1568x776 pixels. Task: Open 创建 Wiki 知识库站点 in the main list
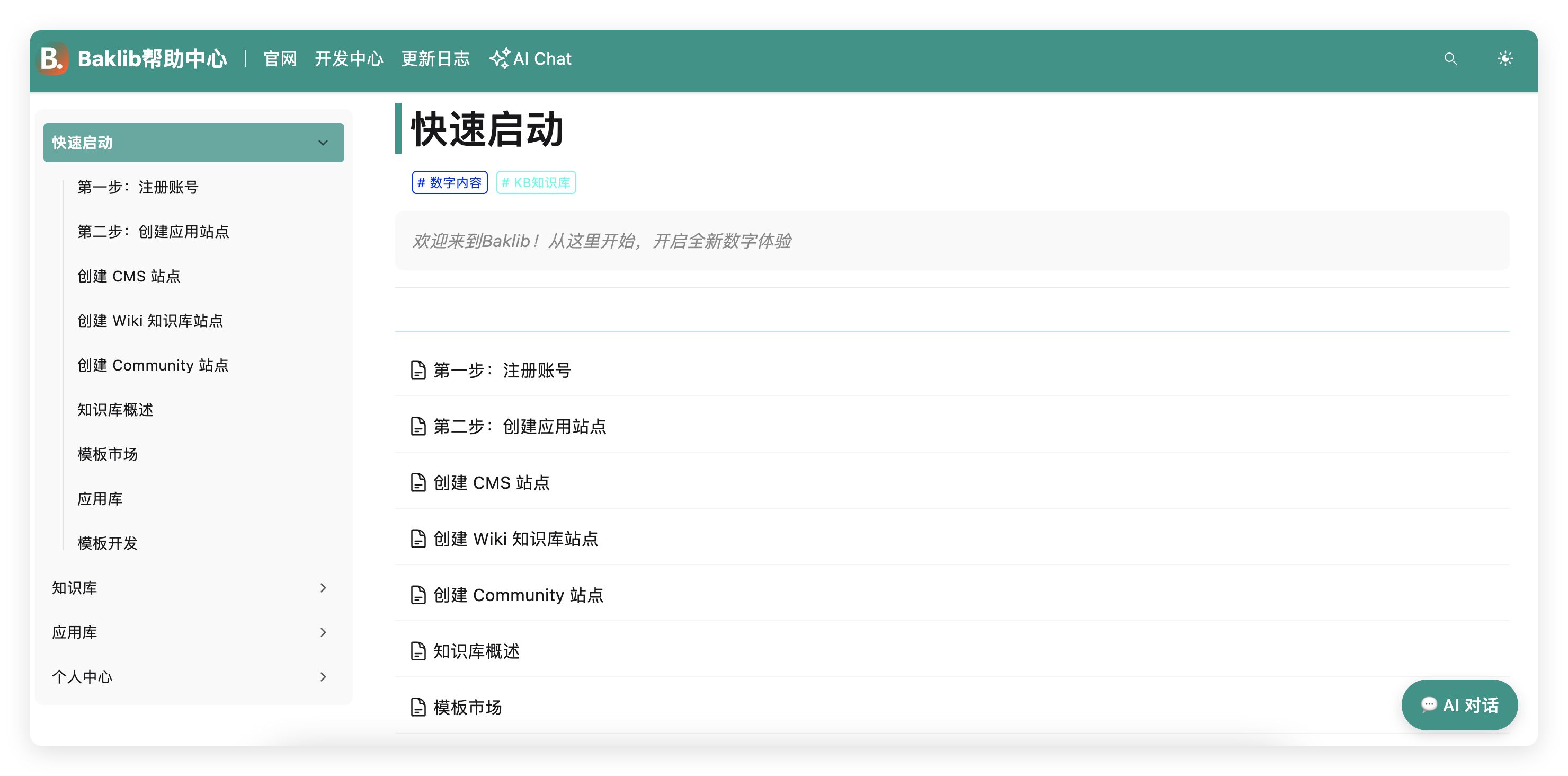pyautogui.click(x=515, y=539)
